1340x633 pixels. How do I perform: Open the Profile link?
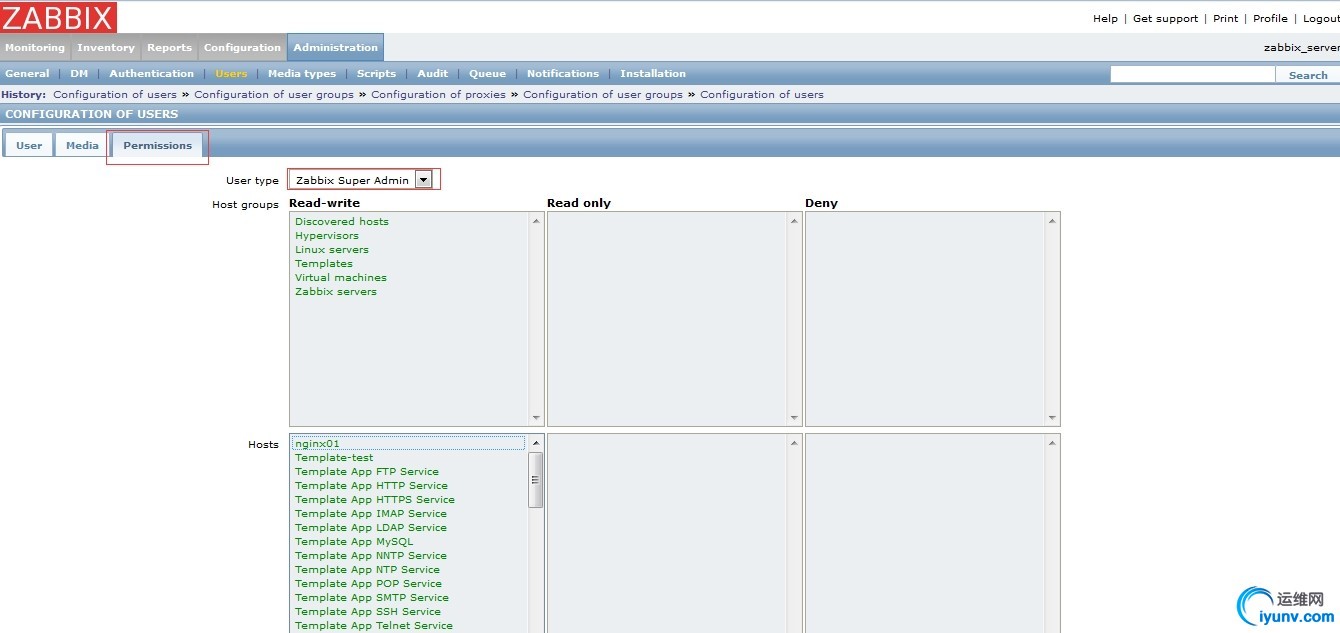point(1270,18)
